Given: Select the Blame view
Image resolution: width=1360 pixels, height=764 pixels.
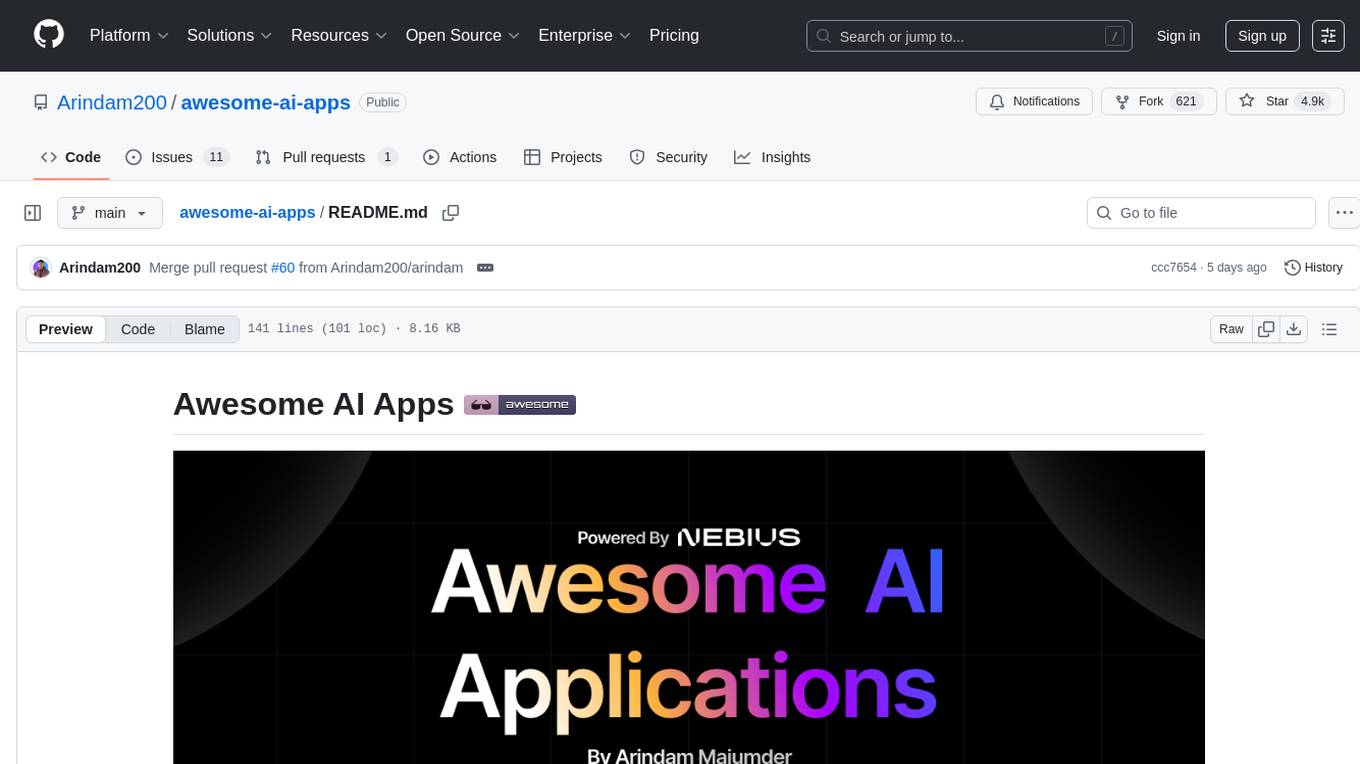Looking at the screenshot, I should (204, 329).
